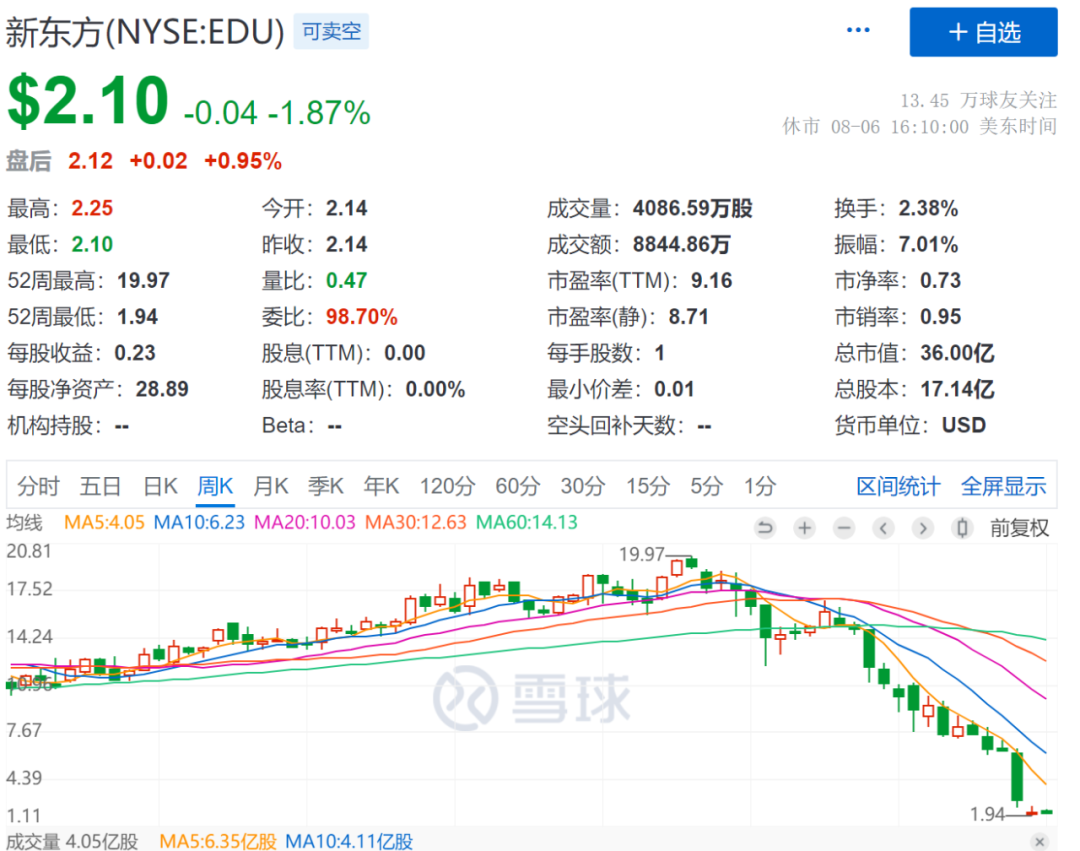Click the after-hours price 2.12

pyautogui.click(x=90, y=161)
